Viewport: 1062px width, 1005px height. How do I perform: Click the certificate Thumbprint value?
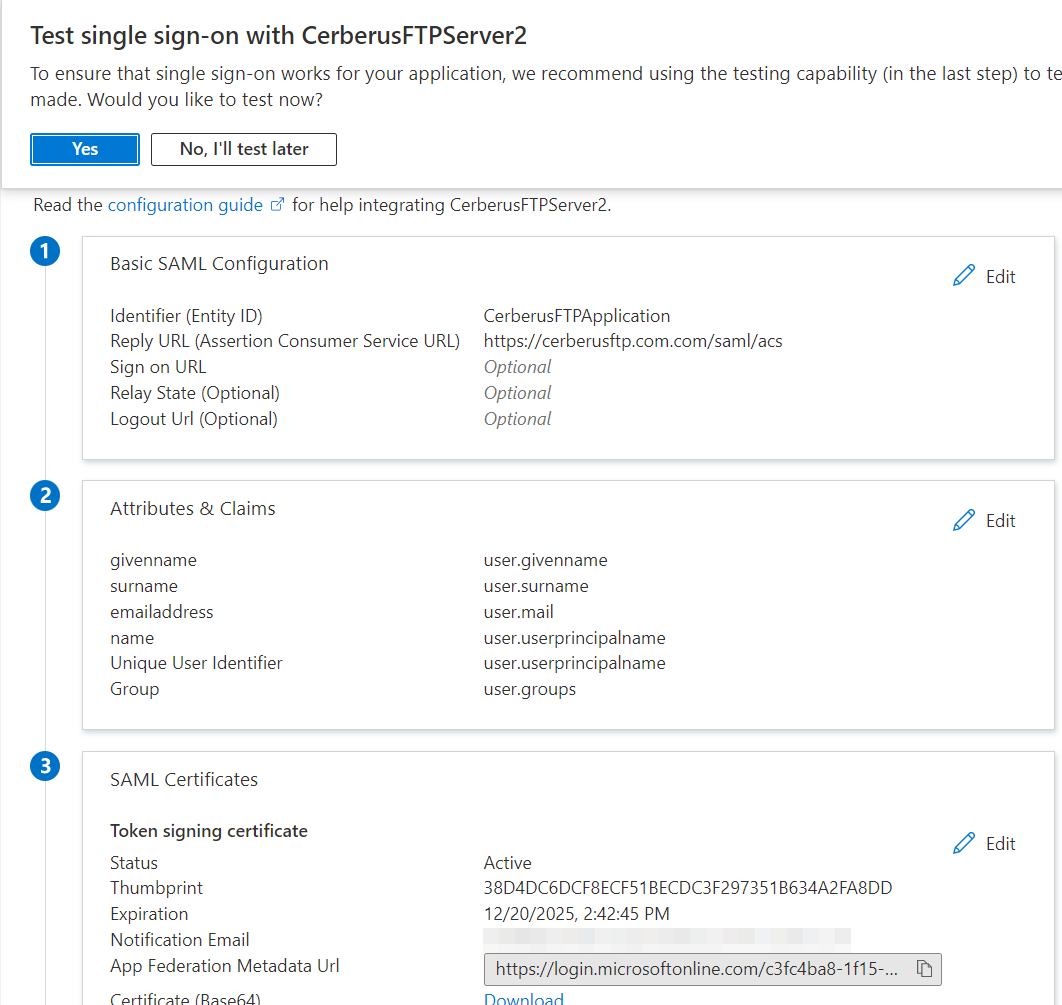(687, 888)
